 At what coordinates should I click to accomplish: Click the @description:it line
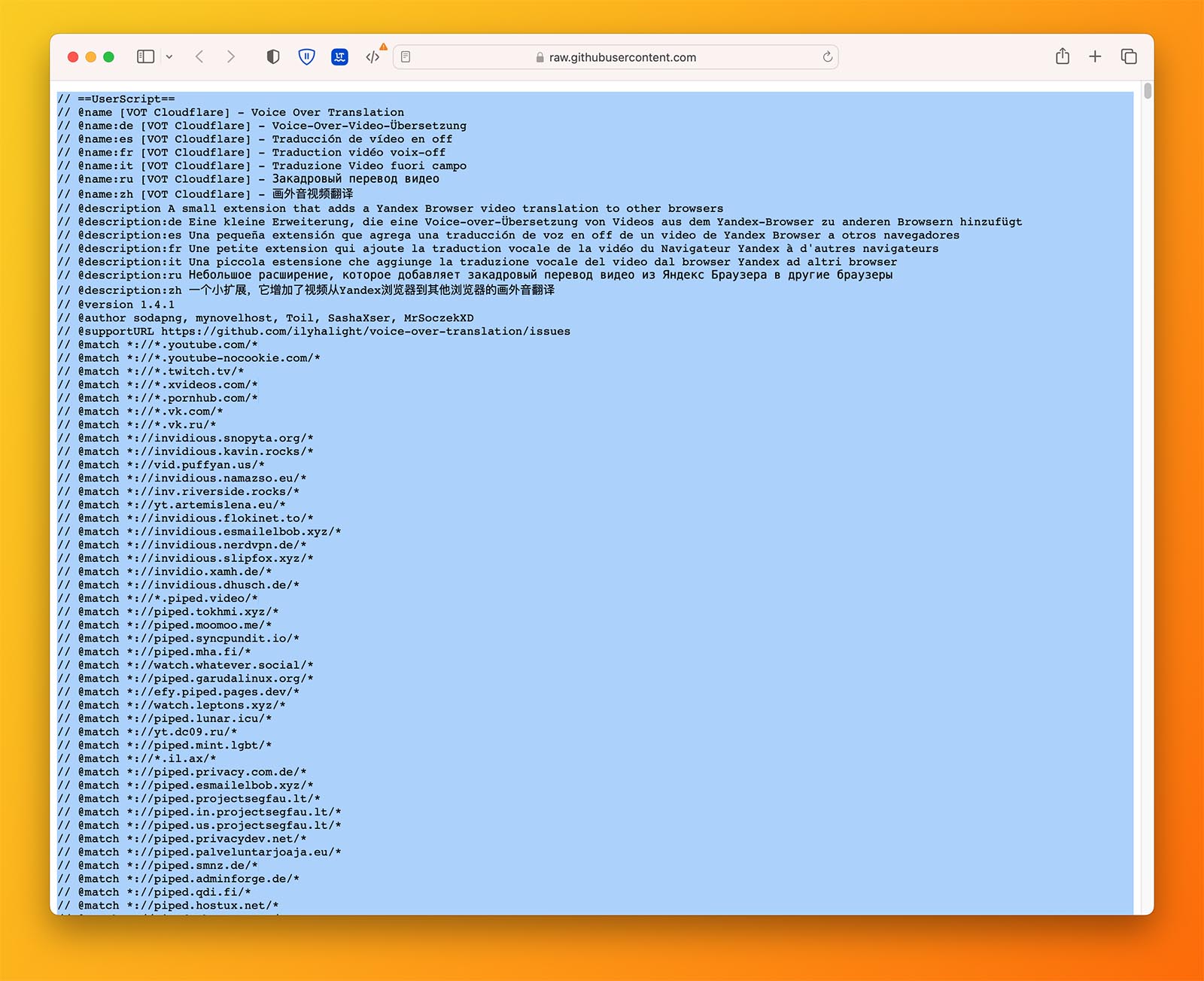(477, 263)
